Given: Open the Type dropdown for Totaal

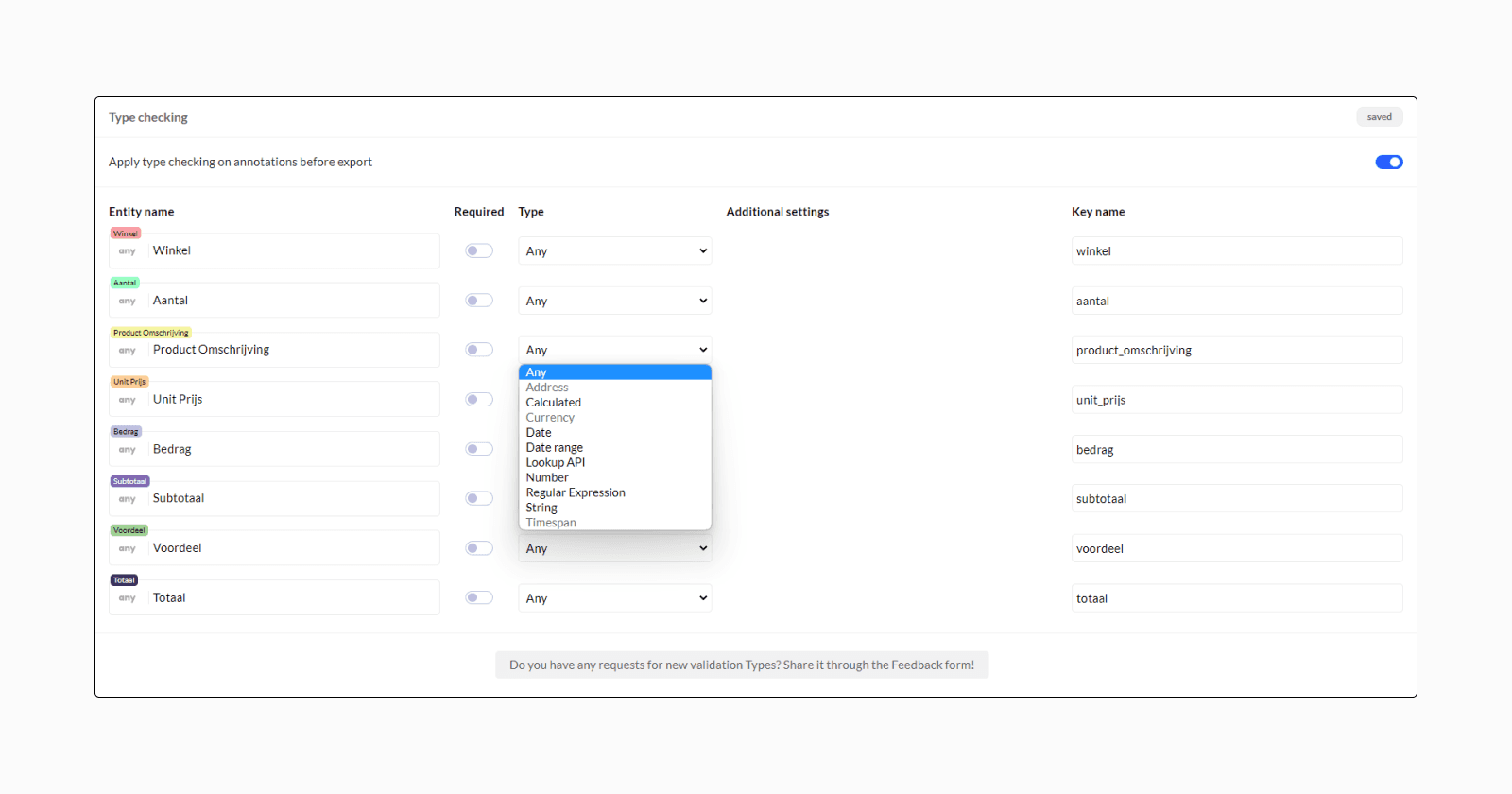Looking at the screenshot, I should coord(614,598).
